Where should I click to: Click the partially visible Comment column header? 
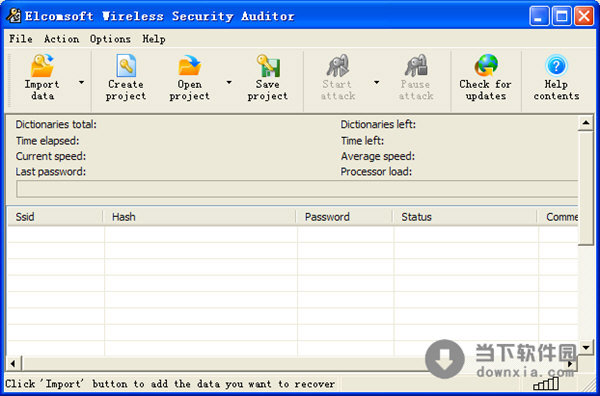[x=558, y=217]
